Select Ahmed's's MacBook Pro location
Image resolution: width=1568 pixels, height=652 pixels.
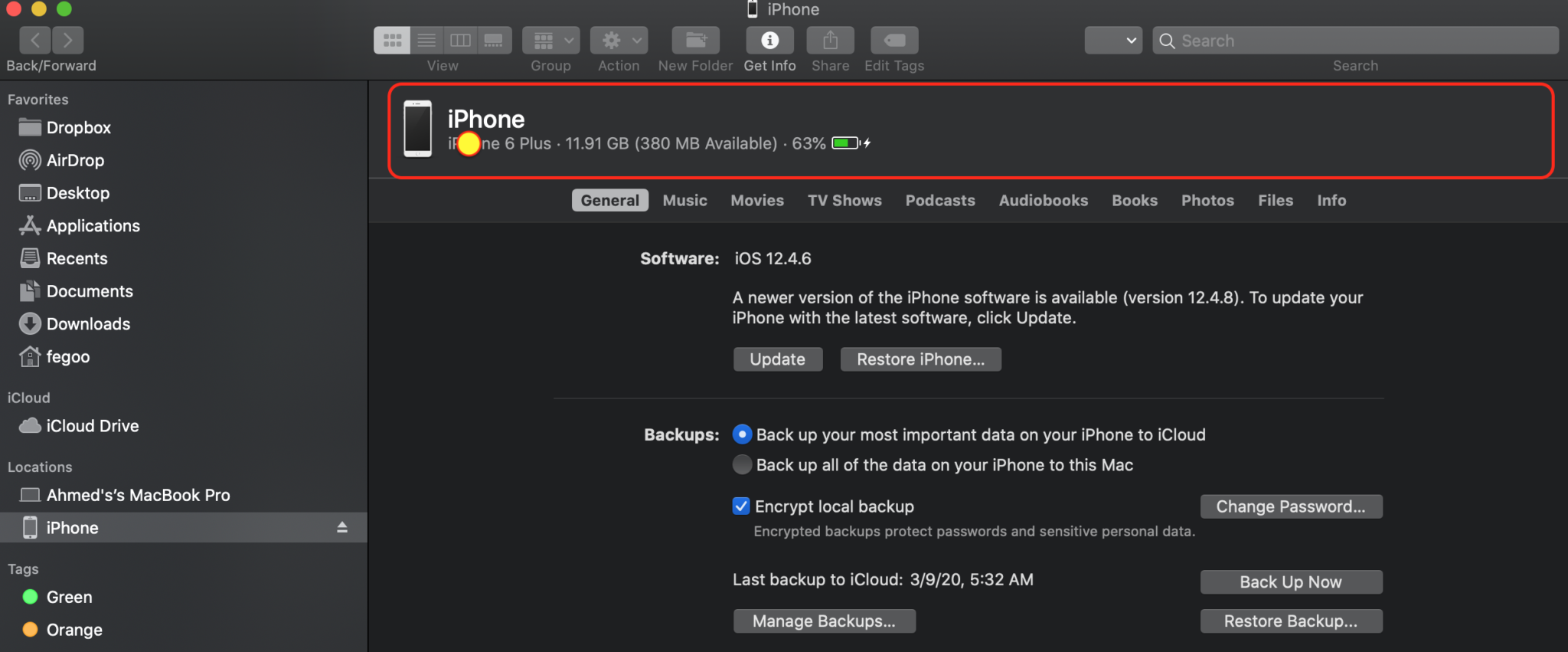tap(138, 495)
